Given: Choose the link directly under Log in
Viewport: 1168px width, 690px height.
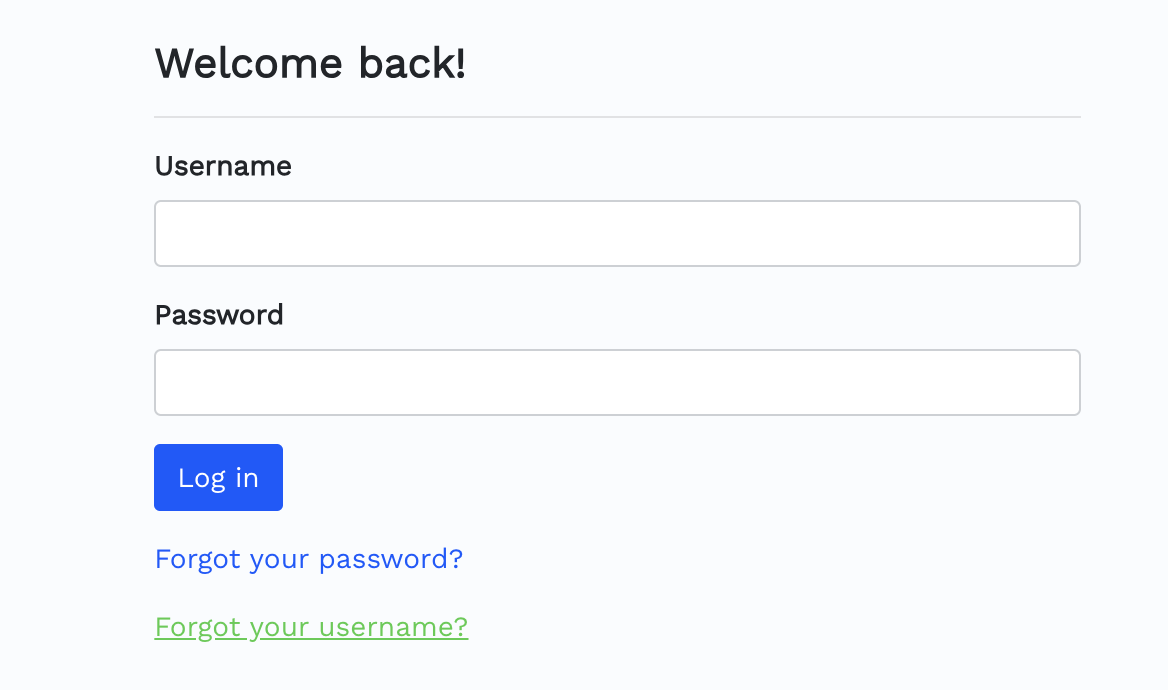Looking at the screenshot, I should click(x=308, y=559).
